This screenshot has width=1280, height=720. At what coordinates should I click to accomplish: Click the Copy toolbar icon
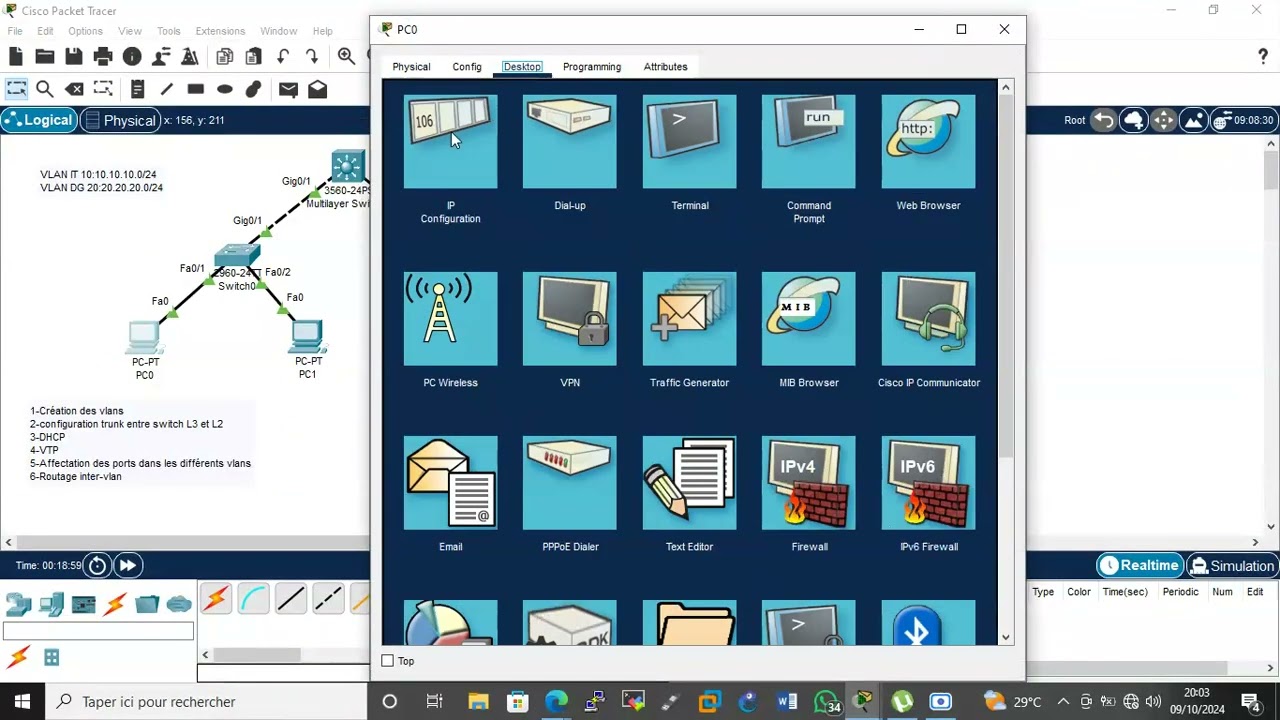click(225, 57)
